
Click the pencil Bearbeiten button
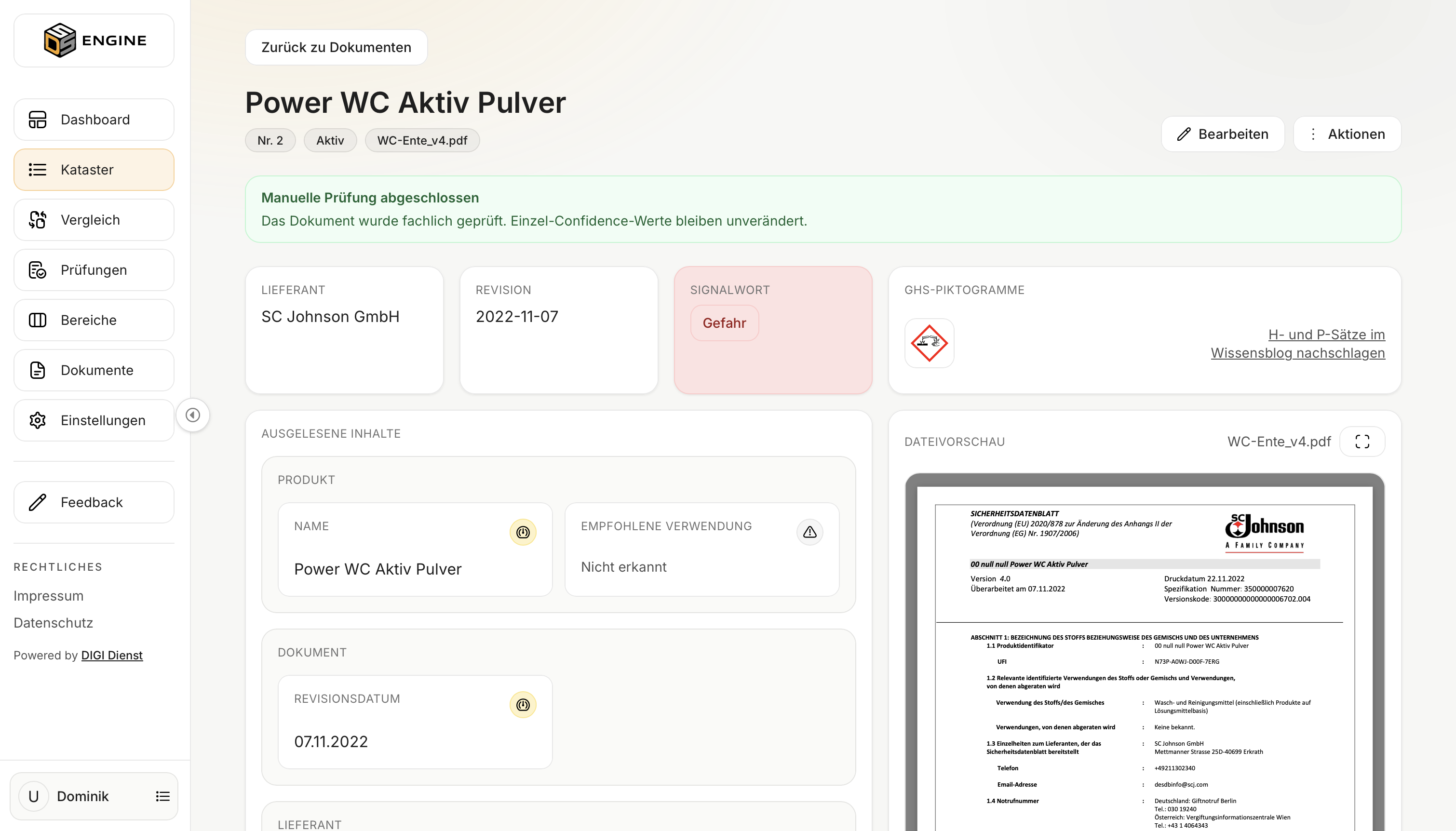coord(1223,134)
